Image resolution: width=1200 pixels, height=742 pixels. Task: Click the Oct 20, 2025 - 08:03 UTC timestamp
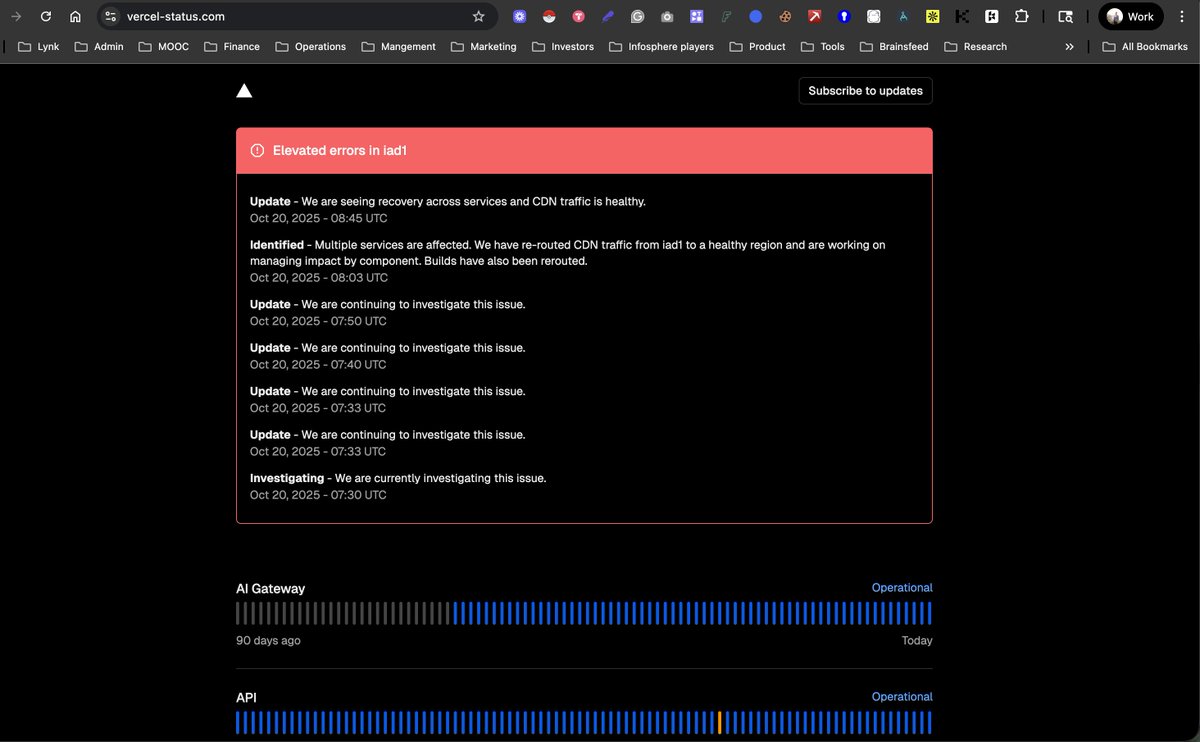(x=319, y=277)
